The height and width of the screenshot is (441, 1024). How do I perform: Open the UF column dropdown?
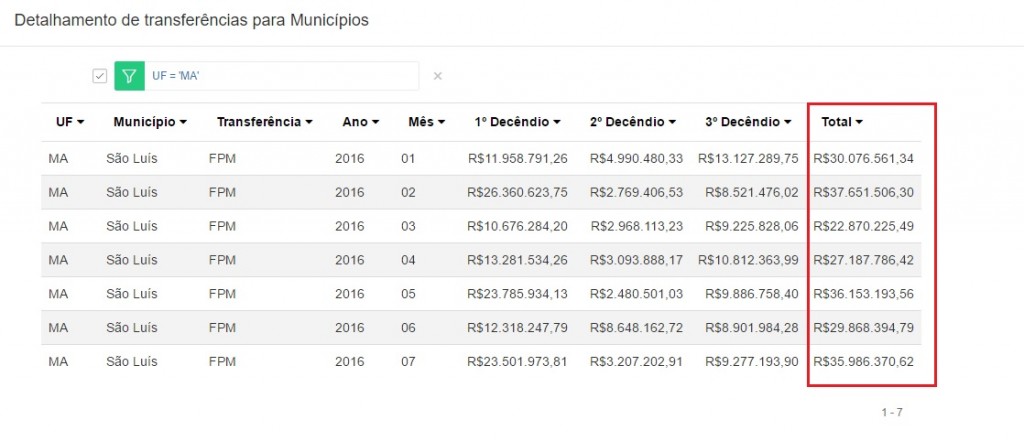[x=70, y=122]
